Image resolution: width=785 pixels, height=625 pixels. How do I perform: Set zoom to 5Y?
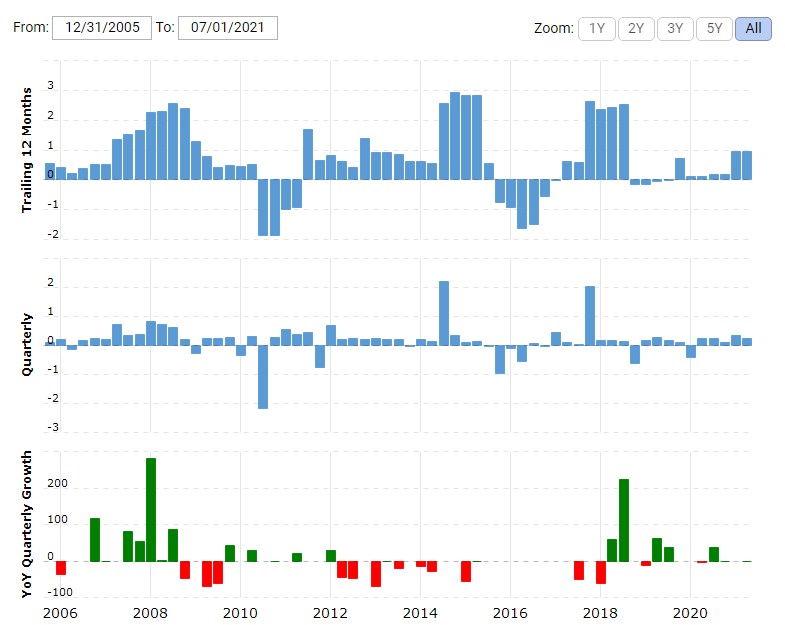tap(714, 29)
